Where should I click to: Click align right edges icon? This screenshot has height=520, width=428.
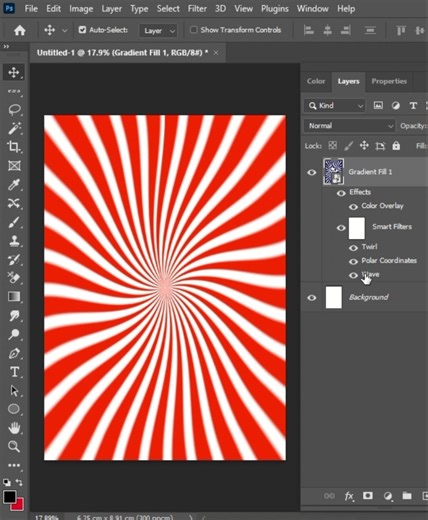pos(346,30)
